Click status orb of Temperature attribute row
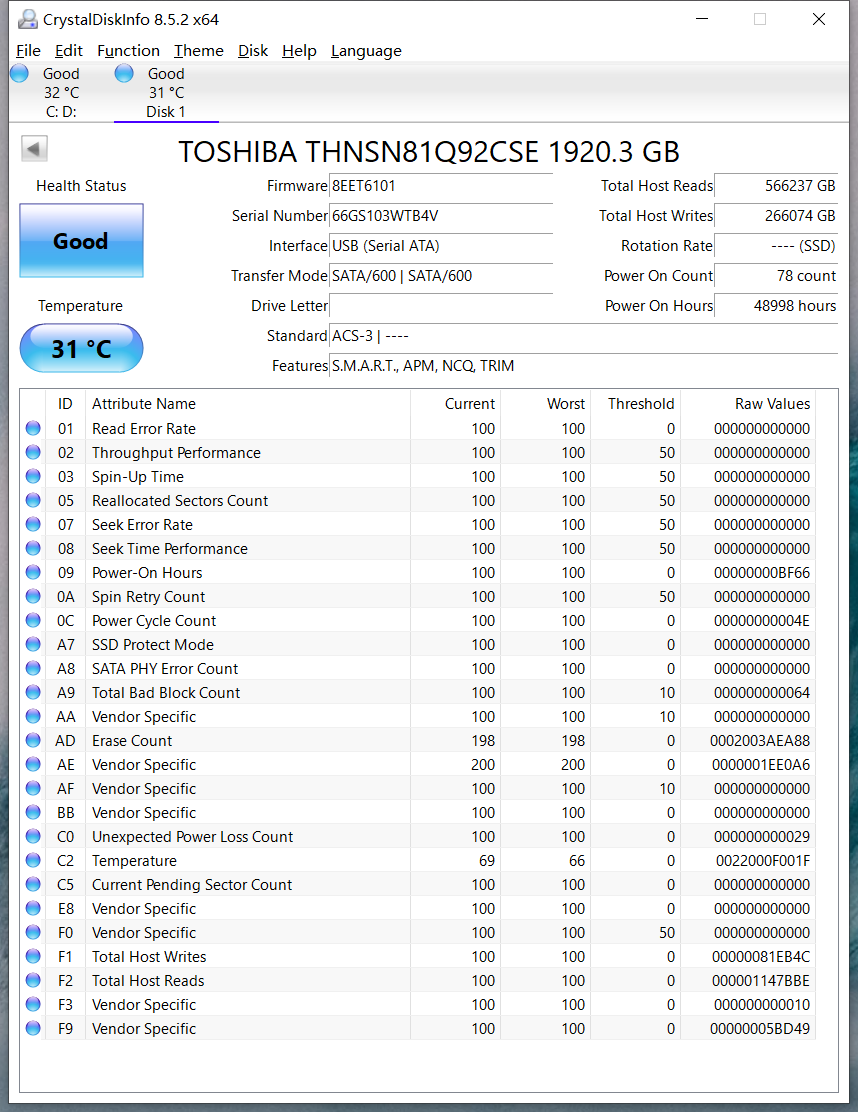 pyautogui.click(x=33, y=860)
